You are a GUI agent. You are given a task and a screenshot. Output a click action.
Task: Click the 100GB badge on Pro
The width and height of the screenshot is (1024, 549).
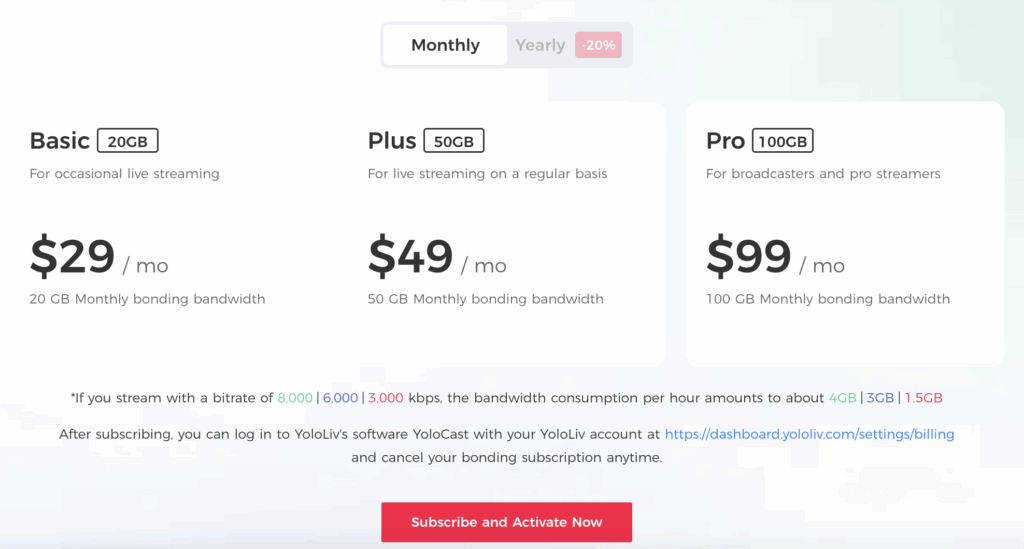coord(782,140)
